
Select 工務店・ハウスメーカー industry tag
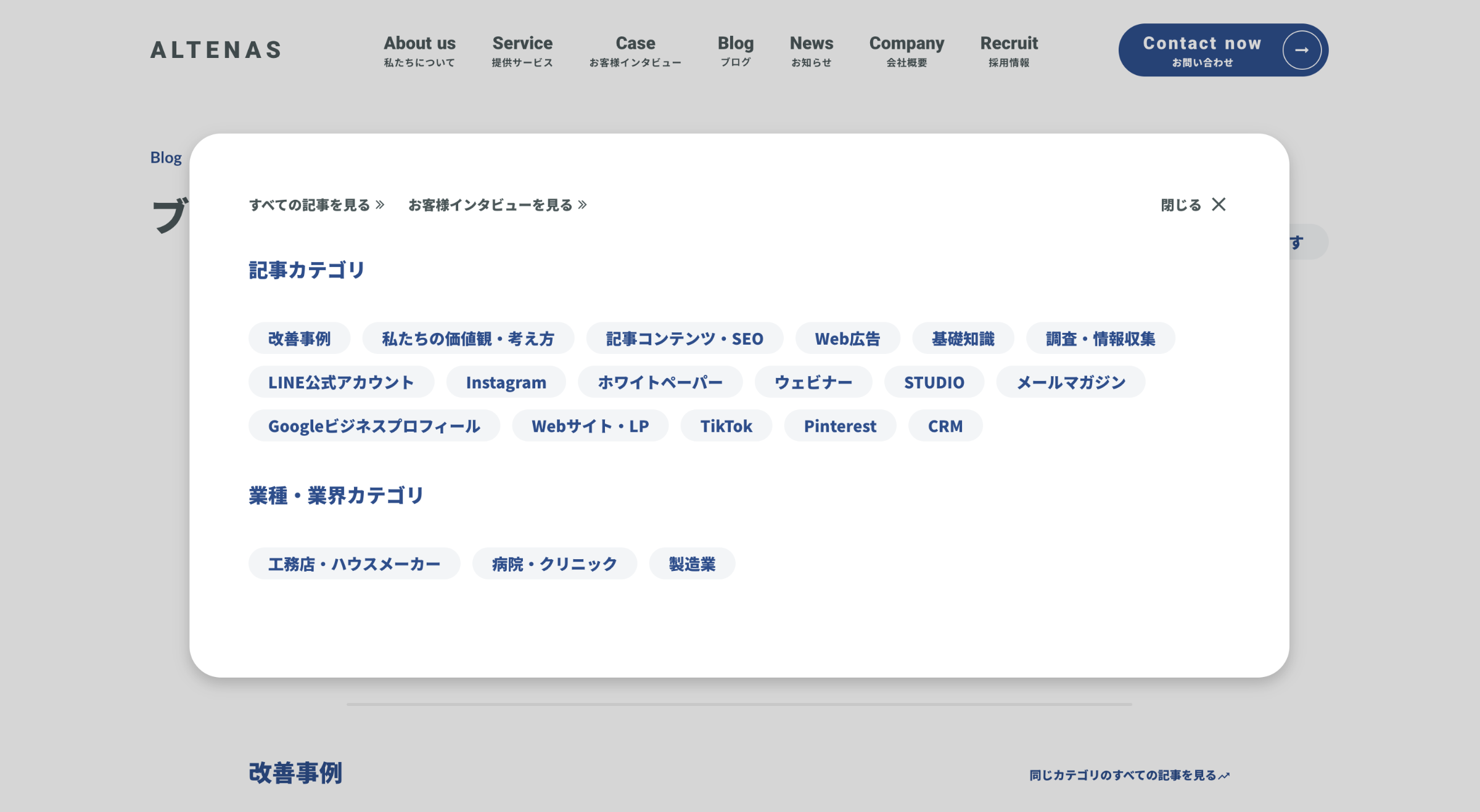click(354, 564)
